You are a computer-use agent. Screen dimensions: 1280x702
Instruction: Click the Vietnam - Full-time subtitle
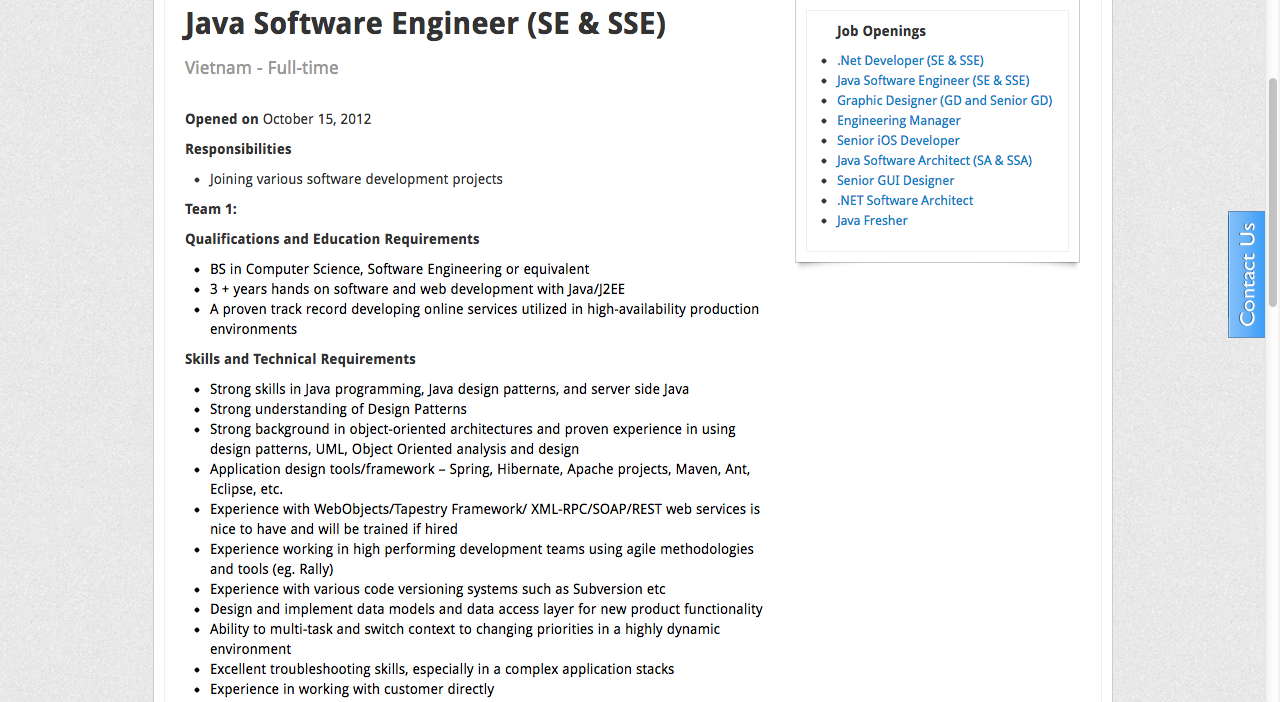262,68
